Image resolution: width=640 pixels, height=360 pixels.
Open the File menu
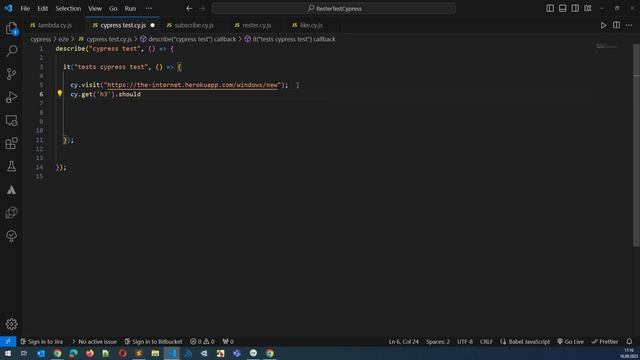[25, 8]
